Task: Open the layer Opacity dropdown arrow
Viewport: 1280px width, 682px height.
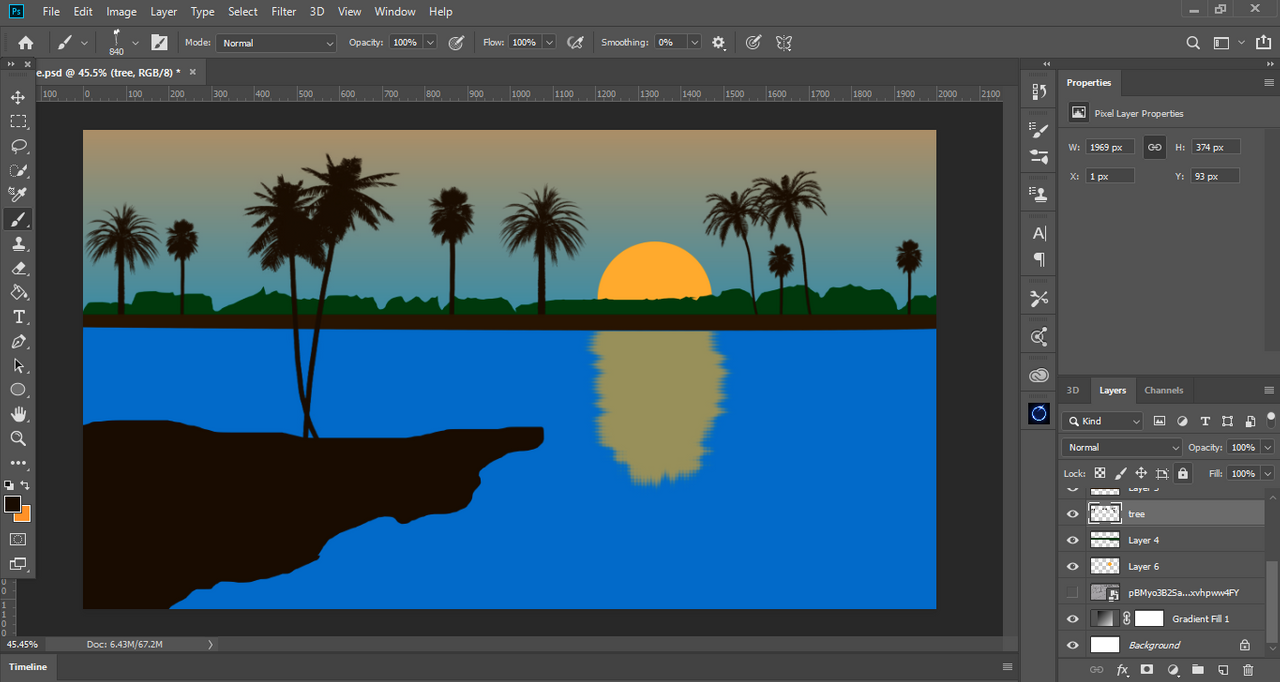Action: click(x=1268, y=447)
